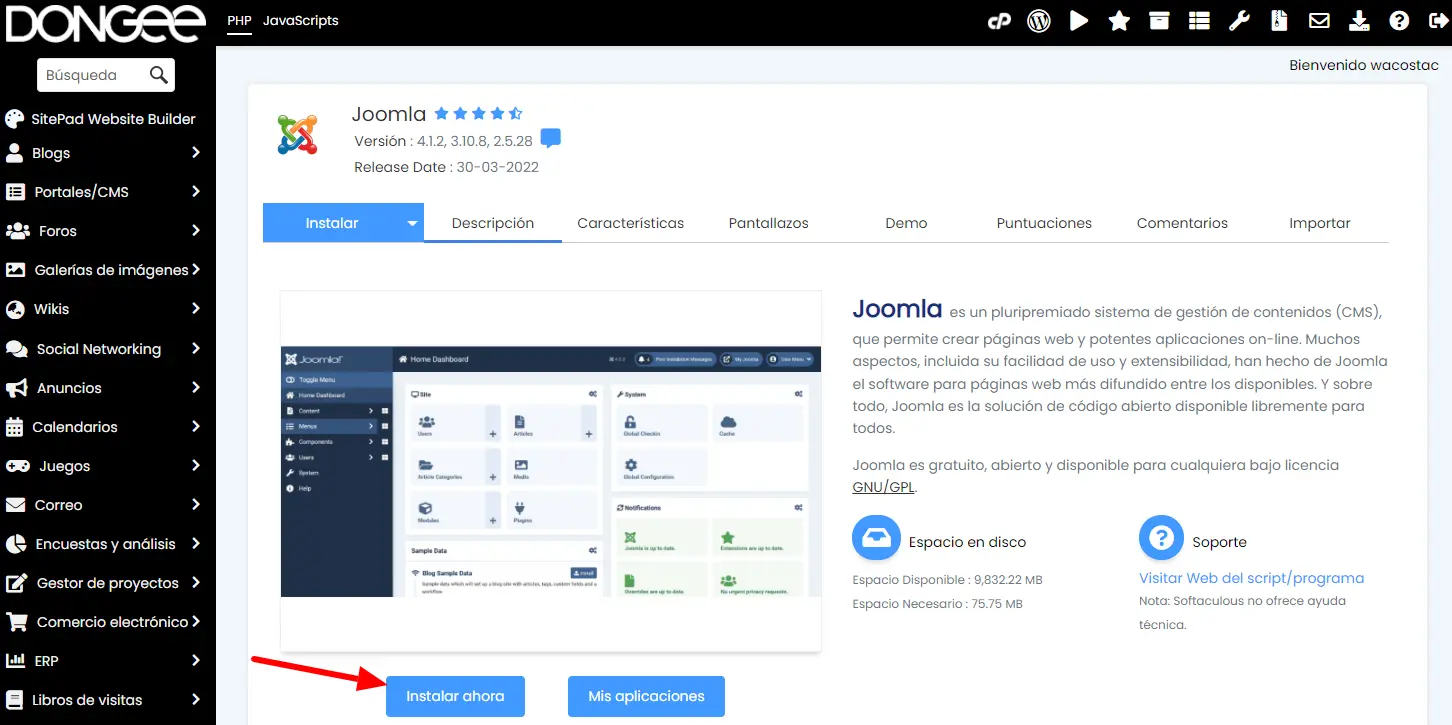The height and width of the screenshot is (725, 1452).
Task: Open the Pantallazos tab
Action: [769, 223]
